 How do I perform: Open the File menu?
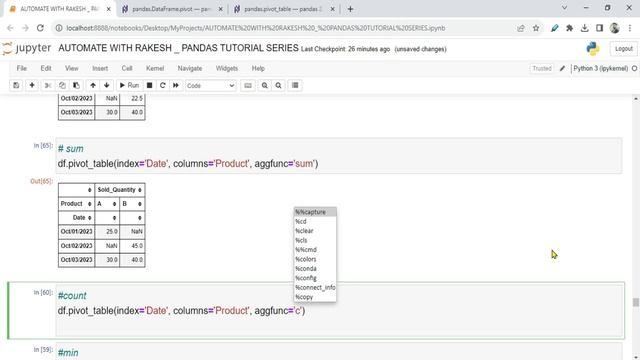coord(22,68)
